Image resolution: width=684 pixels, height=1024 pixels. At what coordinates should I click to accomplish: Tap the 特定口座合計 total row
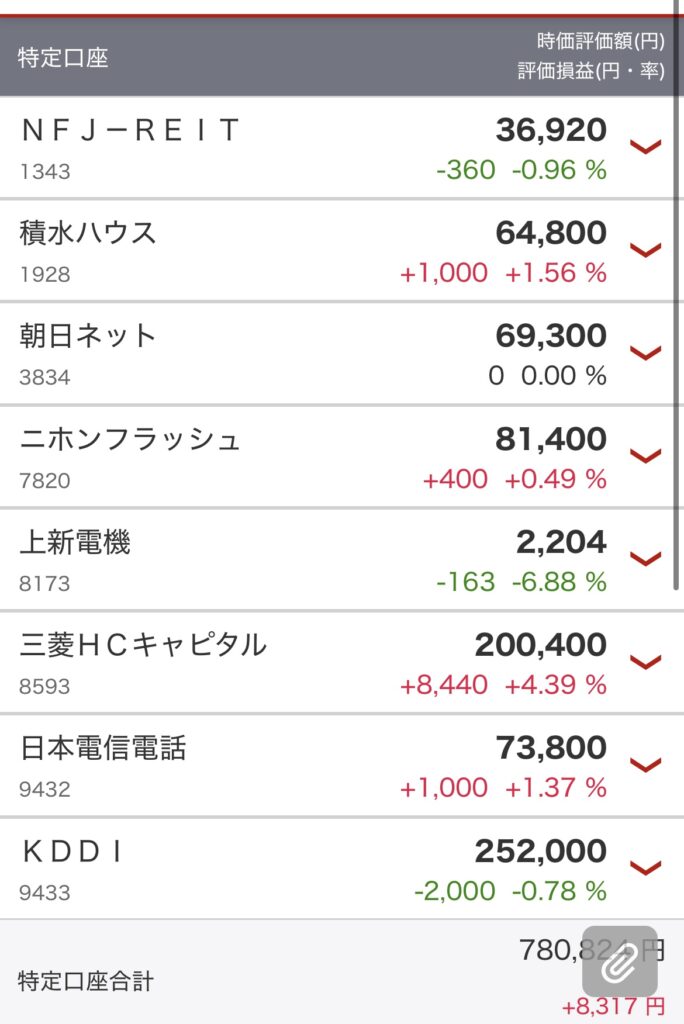click(342, 972)
